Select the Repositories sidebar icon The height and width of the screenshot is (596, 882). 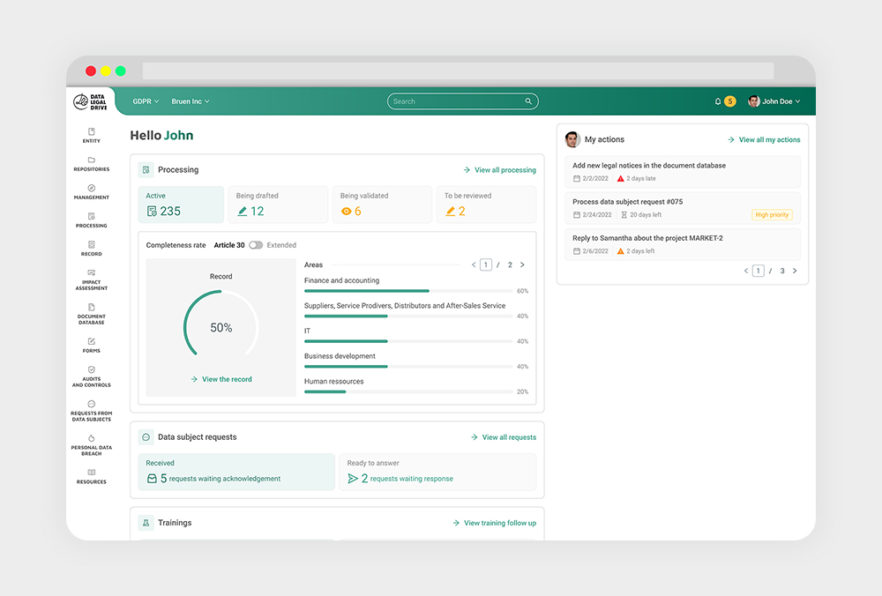[89, 163]
